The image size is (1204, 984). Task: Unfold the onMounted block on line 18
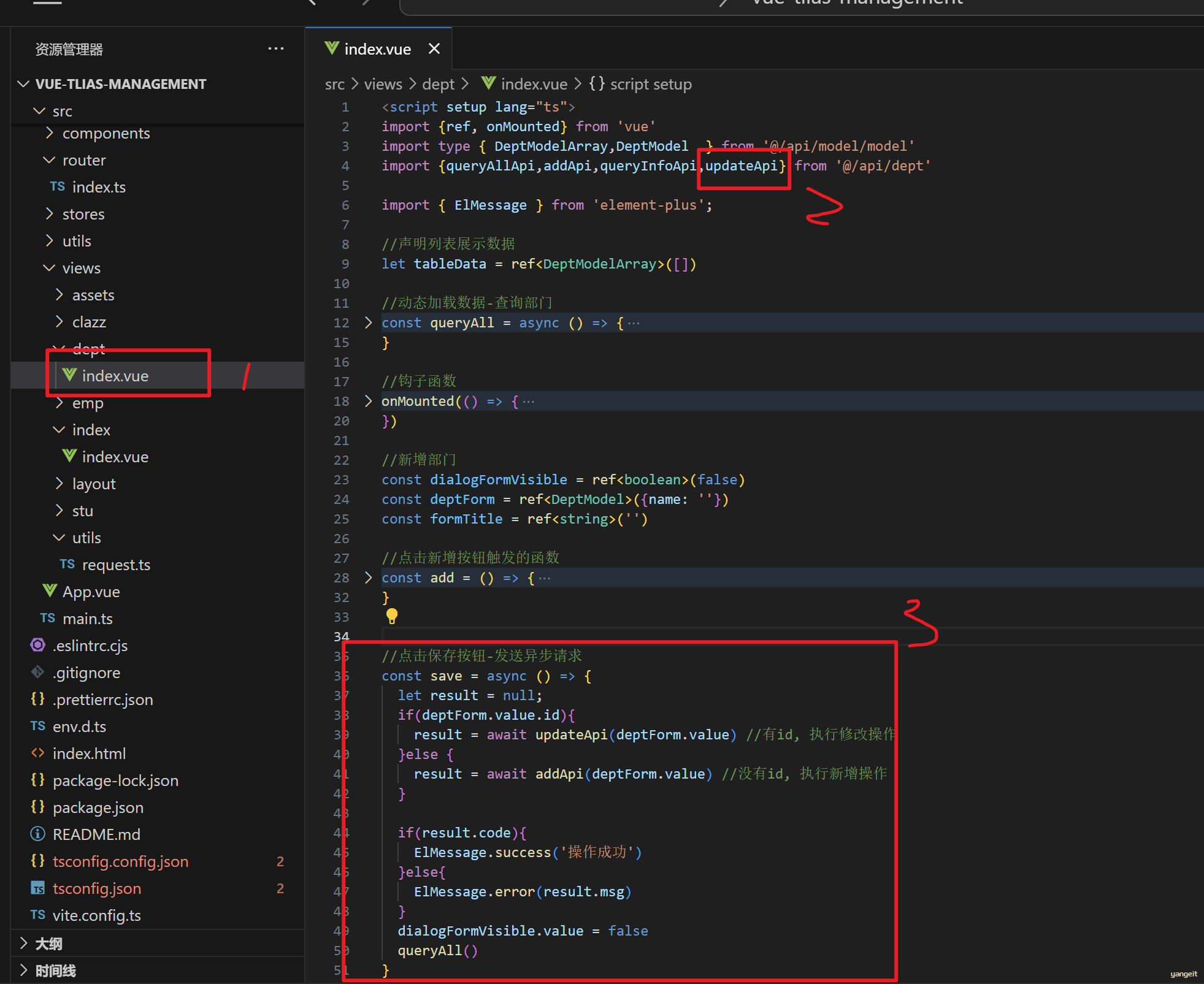click(368, 401)
